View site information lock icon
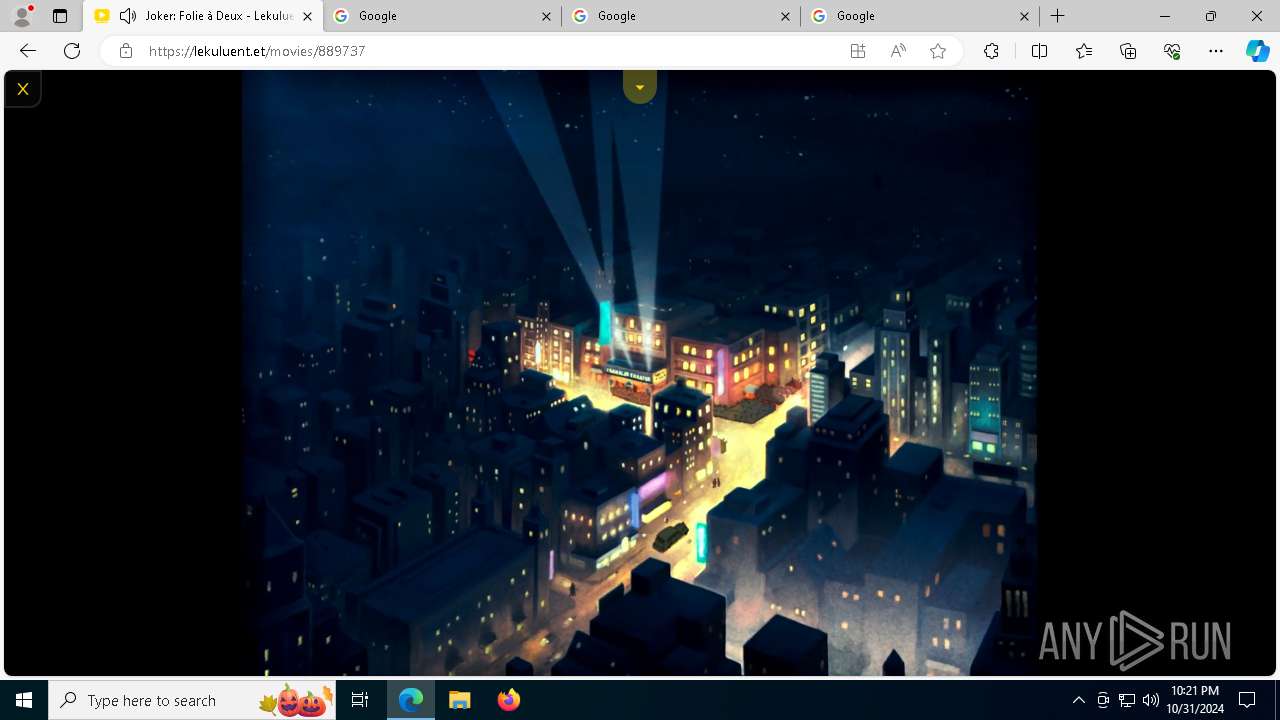 (x=126, y=51)
